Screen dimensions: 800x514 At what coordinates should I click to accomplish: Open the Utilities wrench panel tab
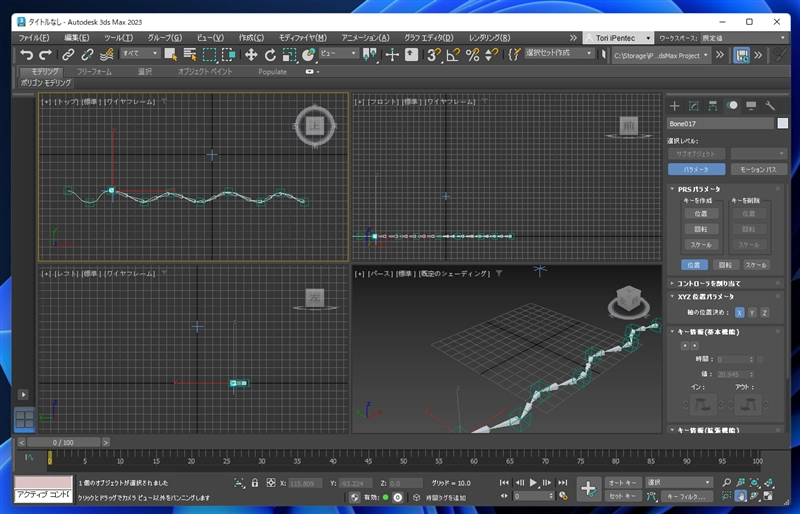coord(770,106)
